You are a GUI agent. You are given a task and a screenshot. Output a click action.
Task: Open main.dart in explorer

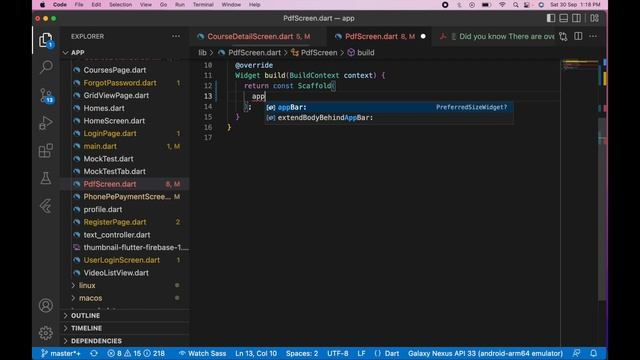(x=124, y=146)
